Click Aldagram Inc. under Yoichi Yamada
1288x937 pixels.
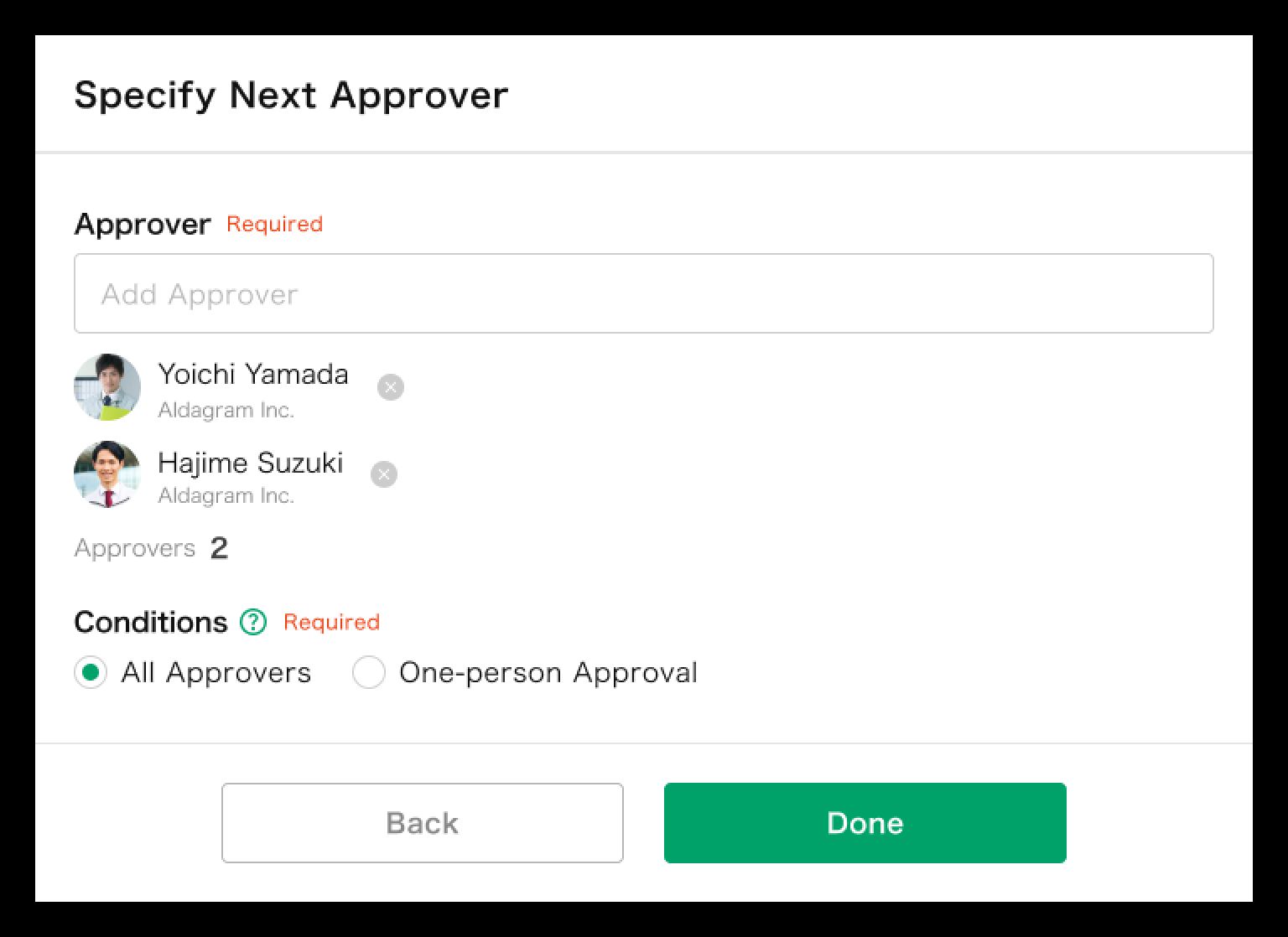(x=226, y=411)
